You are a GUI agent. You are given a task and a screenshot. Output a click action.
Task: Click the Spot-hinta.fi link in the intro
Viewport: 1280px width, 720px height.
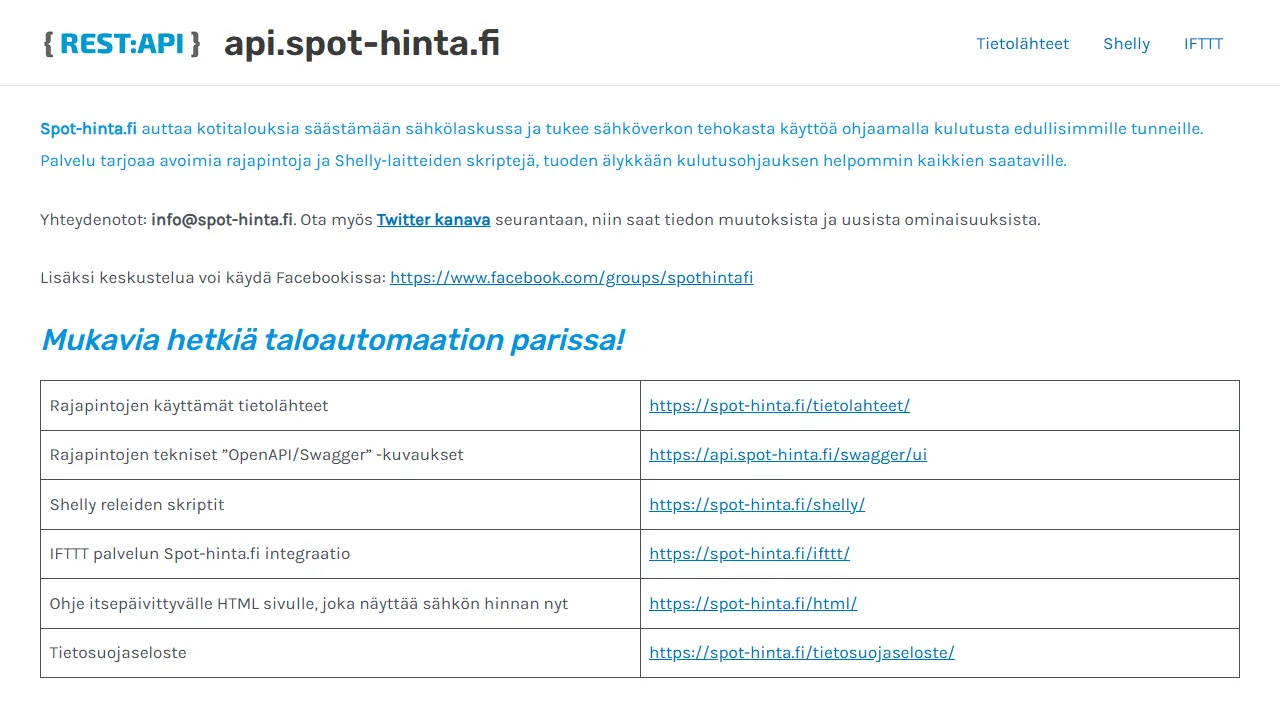(x=88, y=128)
